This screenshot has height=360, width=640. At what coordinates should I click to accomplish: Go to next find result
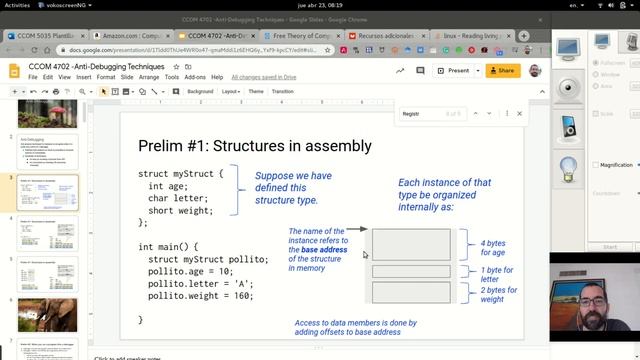(x=489, y=113)
